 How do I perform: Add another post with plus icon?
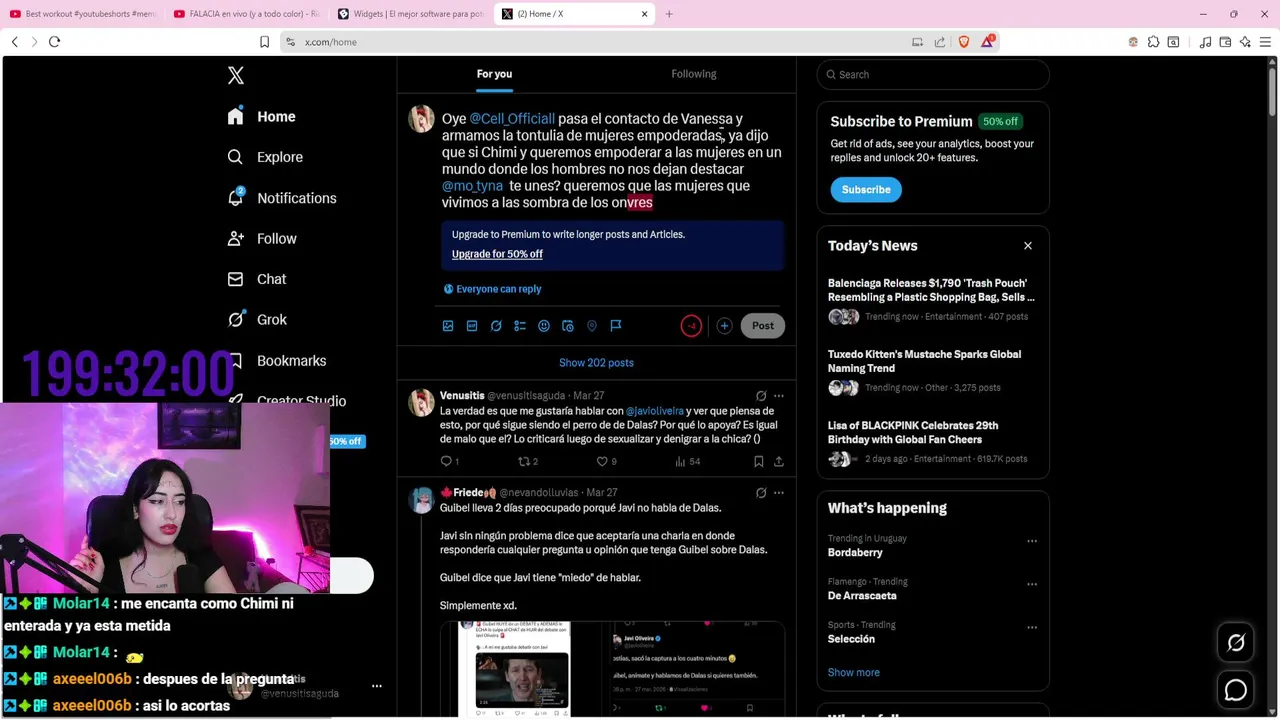pyautogui.click(x=724, y=326)
